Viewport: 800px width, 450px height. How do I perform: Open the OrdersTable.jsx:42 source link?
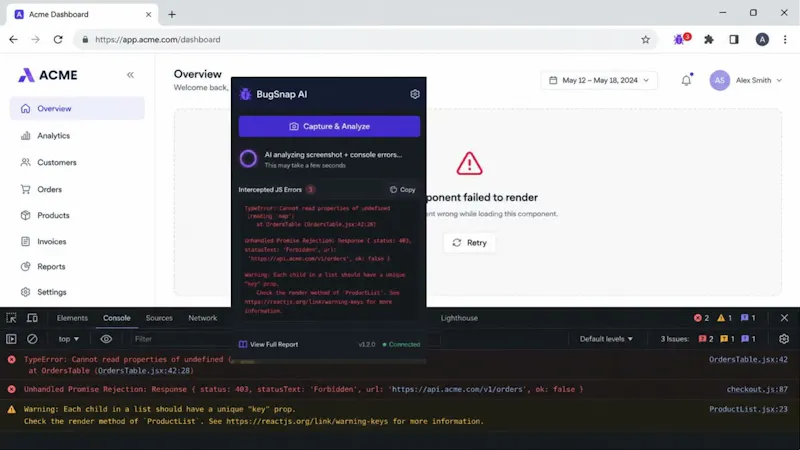[x=748, y=359]
